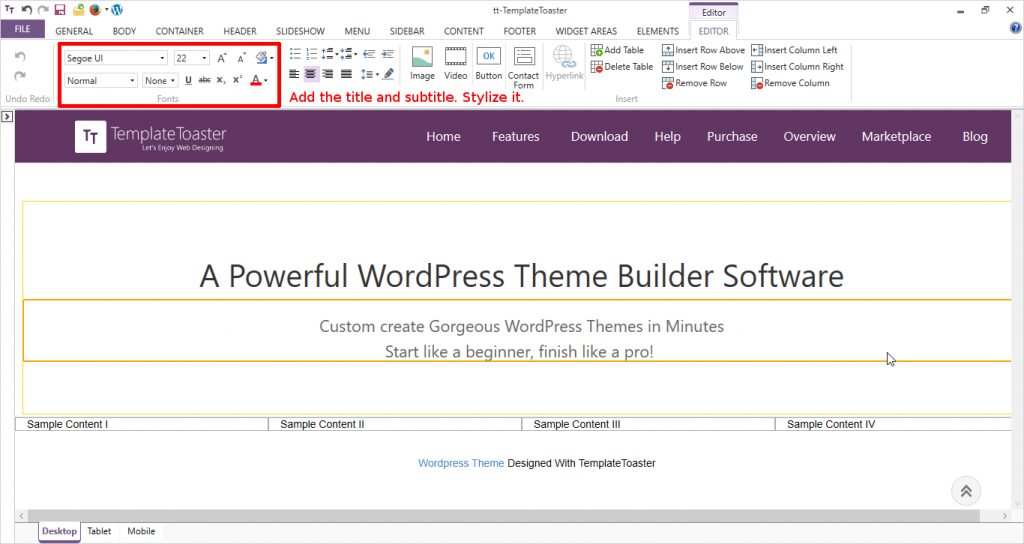Click the Wordpress Theme footer link

(x=461, y=463)
